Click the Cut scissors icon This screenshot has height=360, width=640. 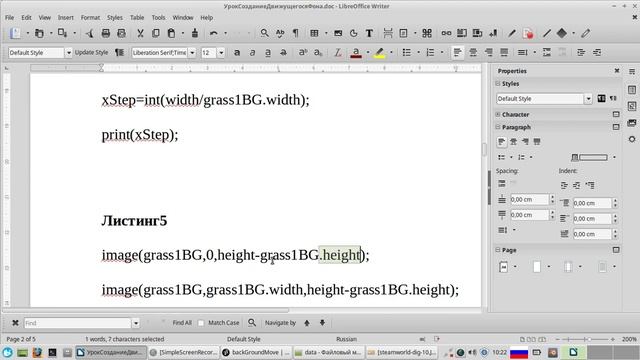coord(140,33)
